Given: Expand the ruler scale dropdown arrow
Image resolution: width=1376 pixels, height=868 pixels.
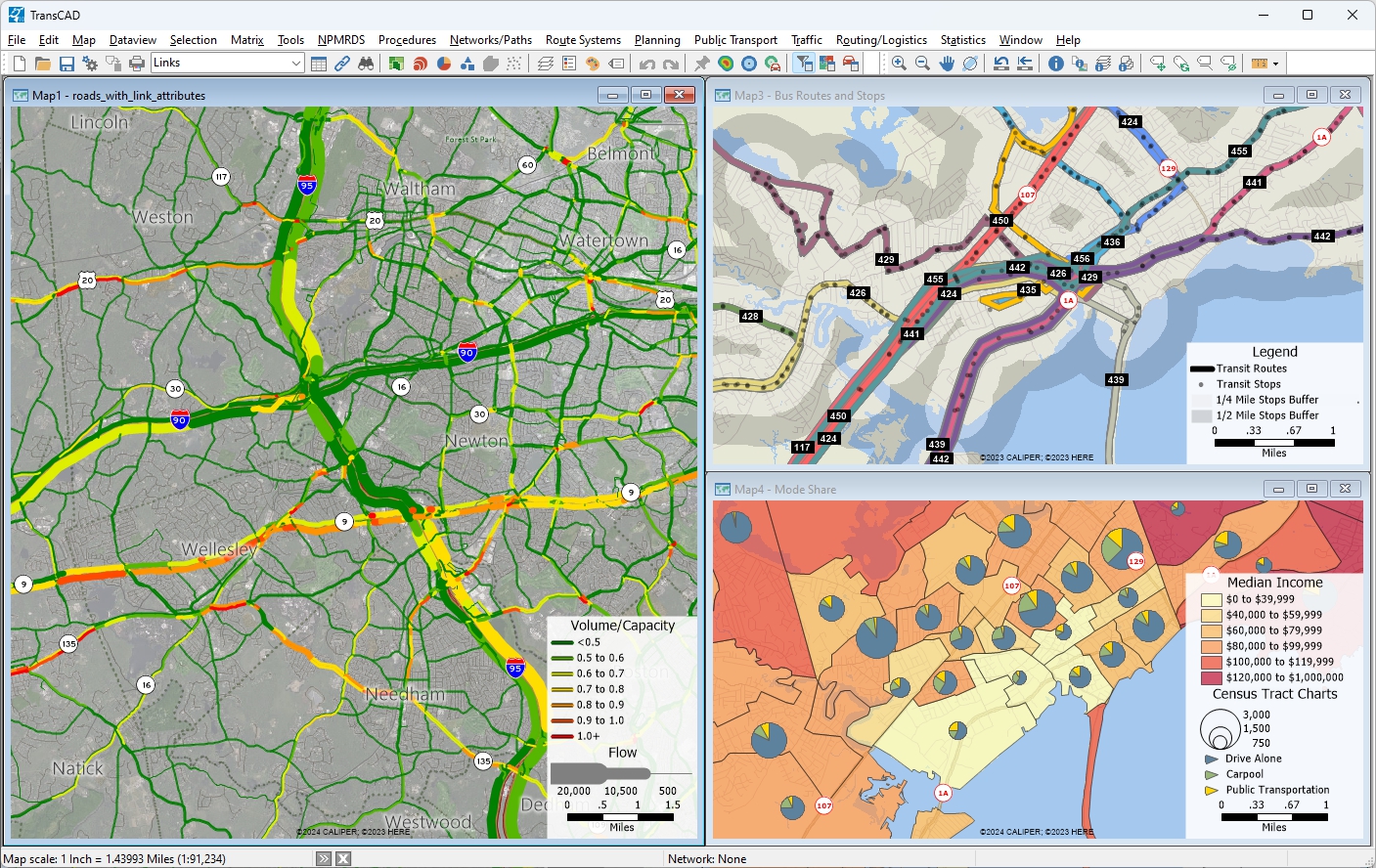Looking at the screenshot, I should point(1276,63).
